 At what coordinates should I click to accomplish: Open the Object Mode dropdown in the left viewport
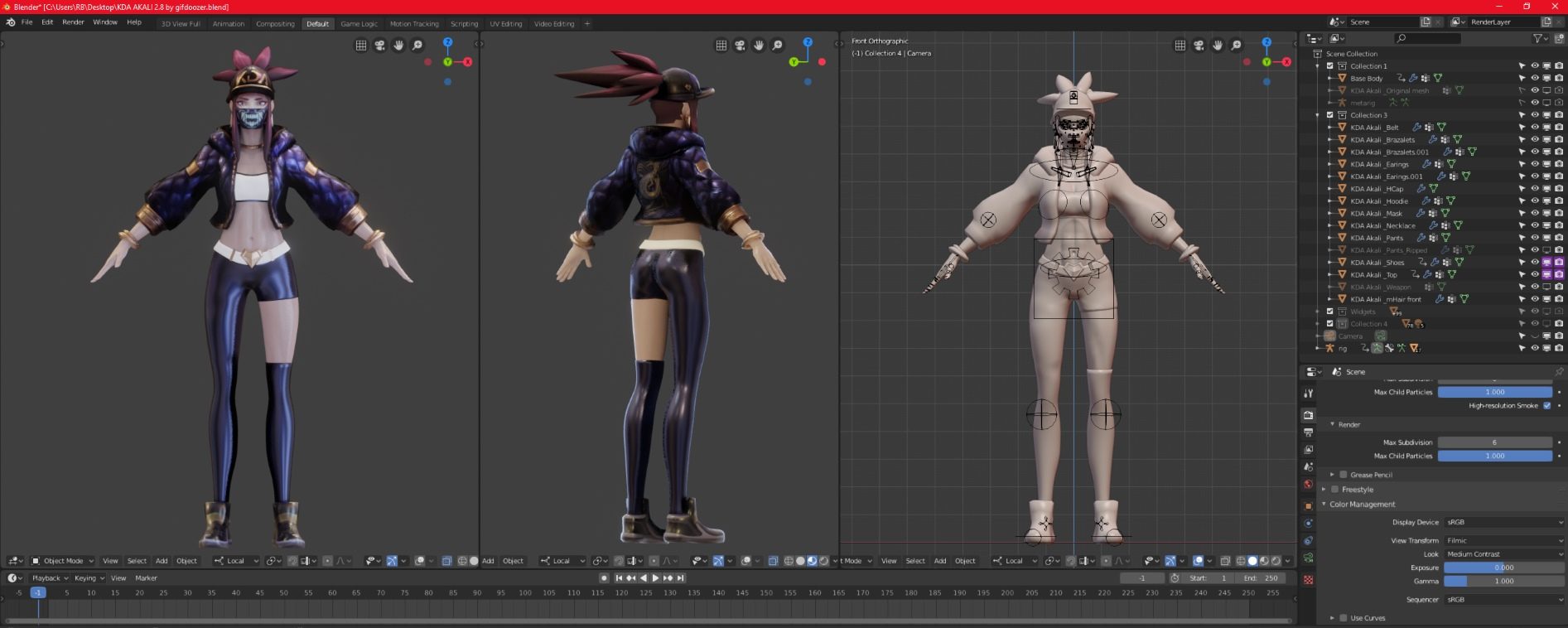63,561
